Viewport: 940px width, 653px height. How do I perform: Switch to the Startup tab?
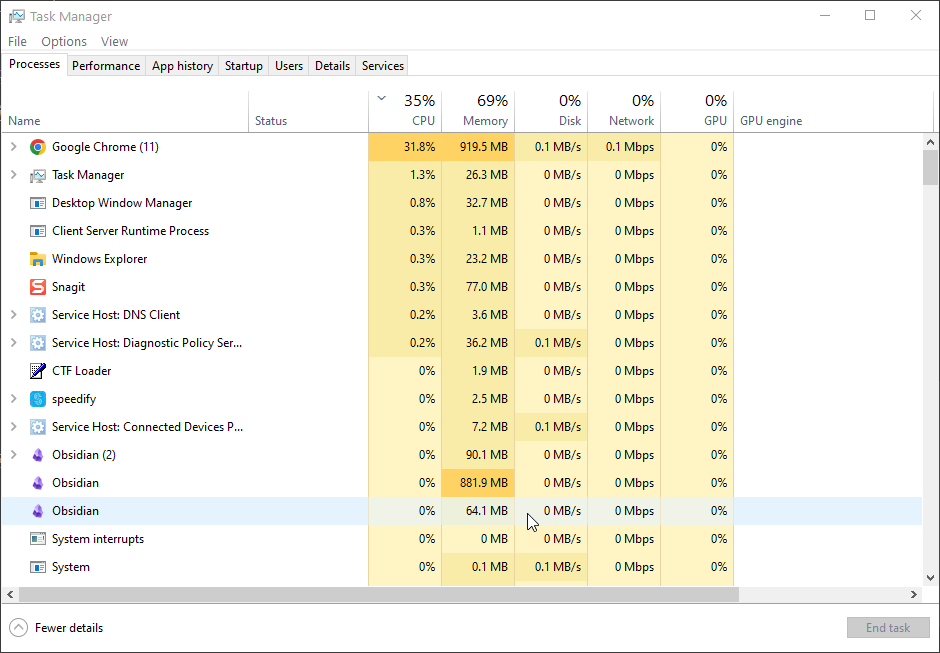(x=243, y=66)
